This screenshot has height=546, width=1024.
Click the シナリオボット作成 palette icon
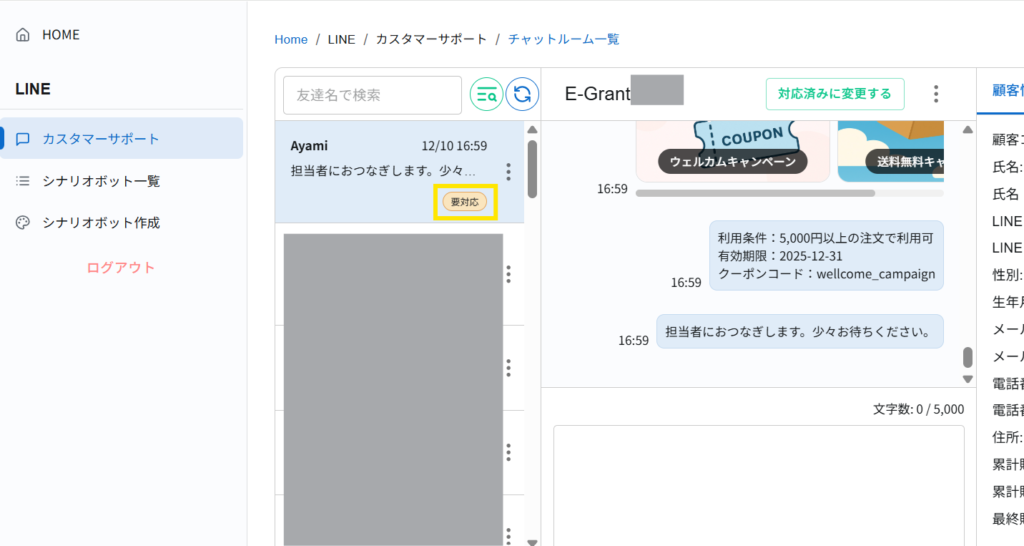pyautogui.click(x=23, y=223)
